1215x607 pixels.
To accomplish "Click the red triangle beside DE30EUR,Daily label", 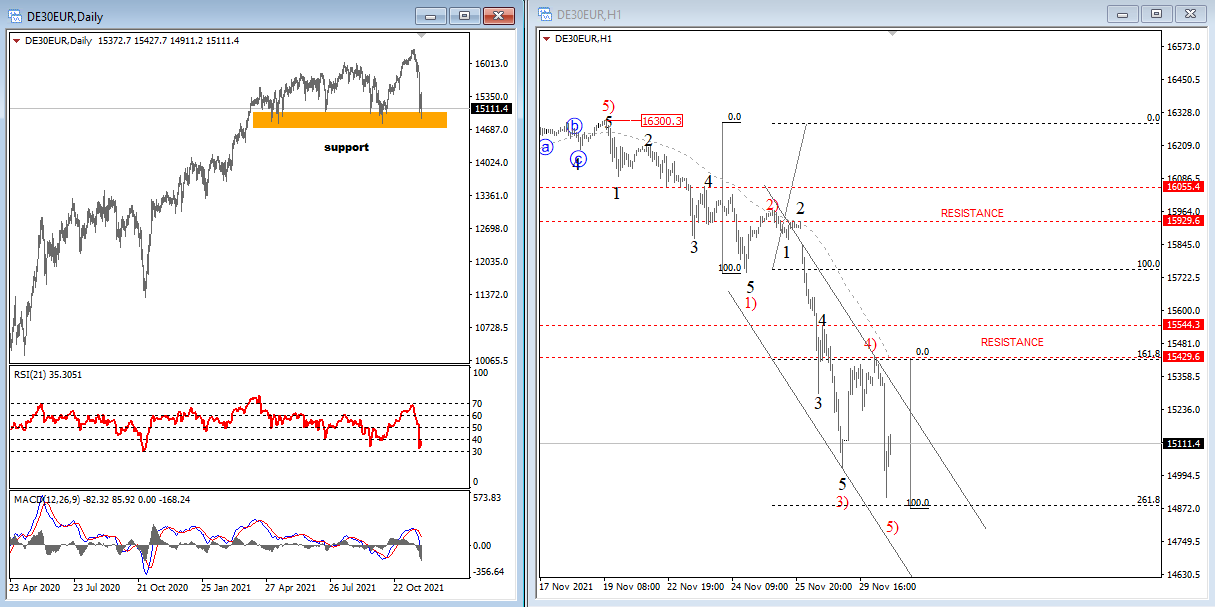I will coord(17,41).
